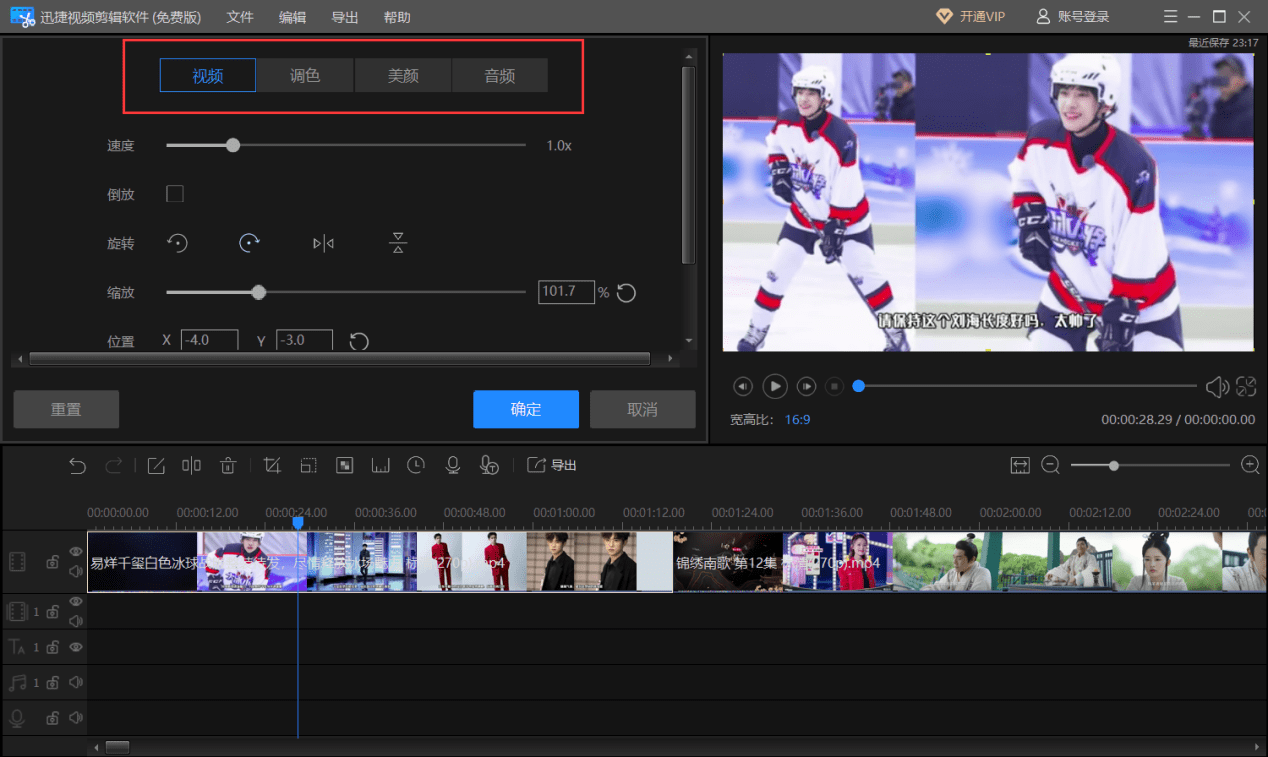
Task: Delete clip with the trash icon
Action: tap(228, 465)
